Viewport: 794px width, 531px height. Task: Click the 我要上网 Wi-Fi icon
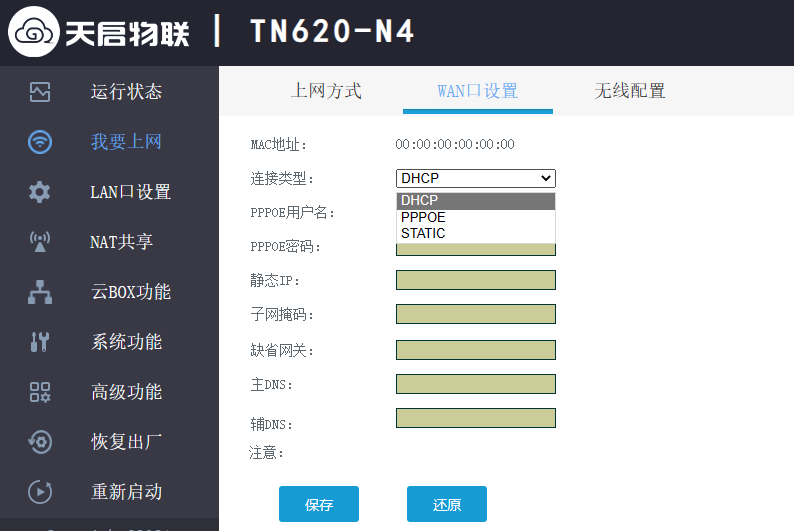click(39, 142)
